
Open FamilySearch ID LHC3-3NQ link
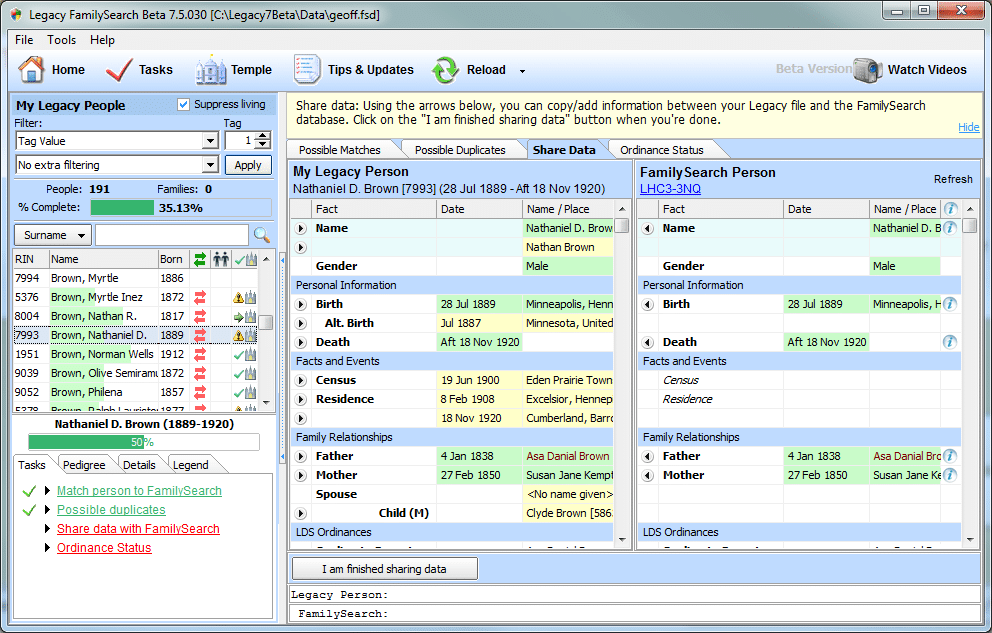[x=670, y=188]
